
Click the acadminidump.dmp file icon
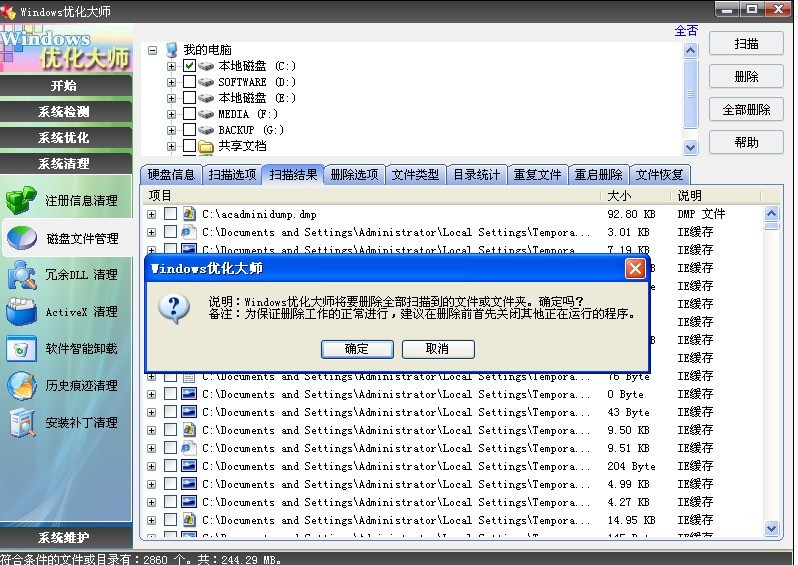click(189, 214)
